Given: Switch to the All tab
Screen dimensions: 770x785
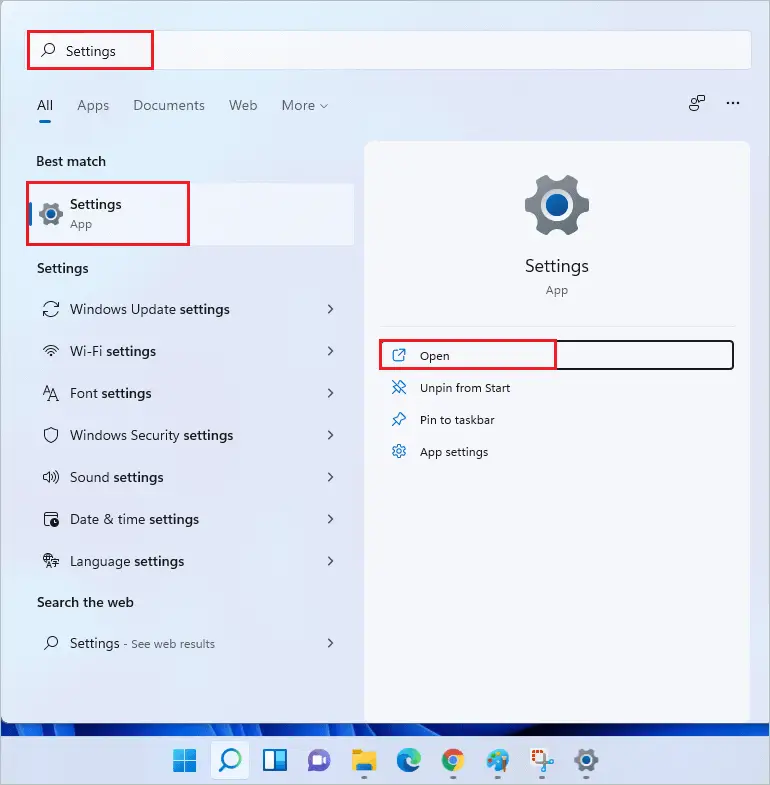Looking at the screenshot, I should tap(45, 105).
